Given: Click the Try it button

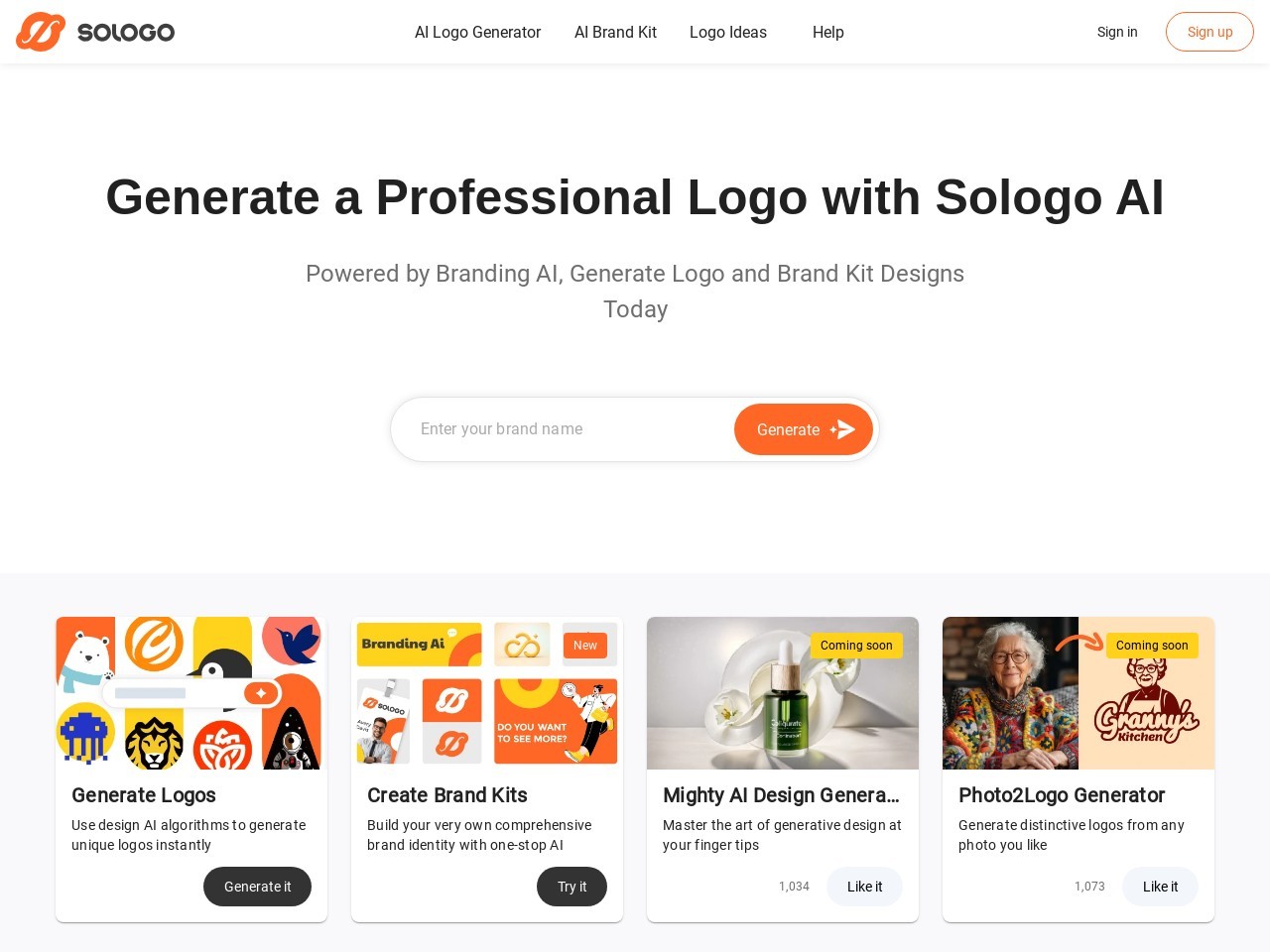Looking at the screenshot, I should point(571,887).
